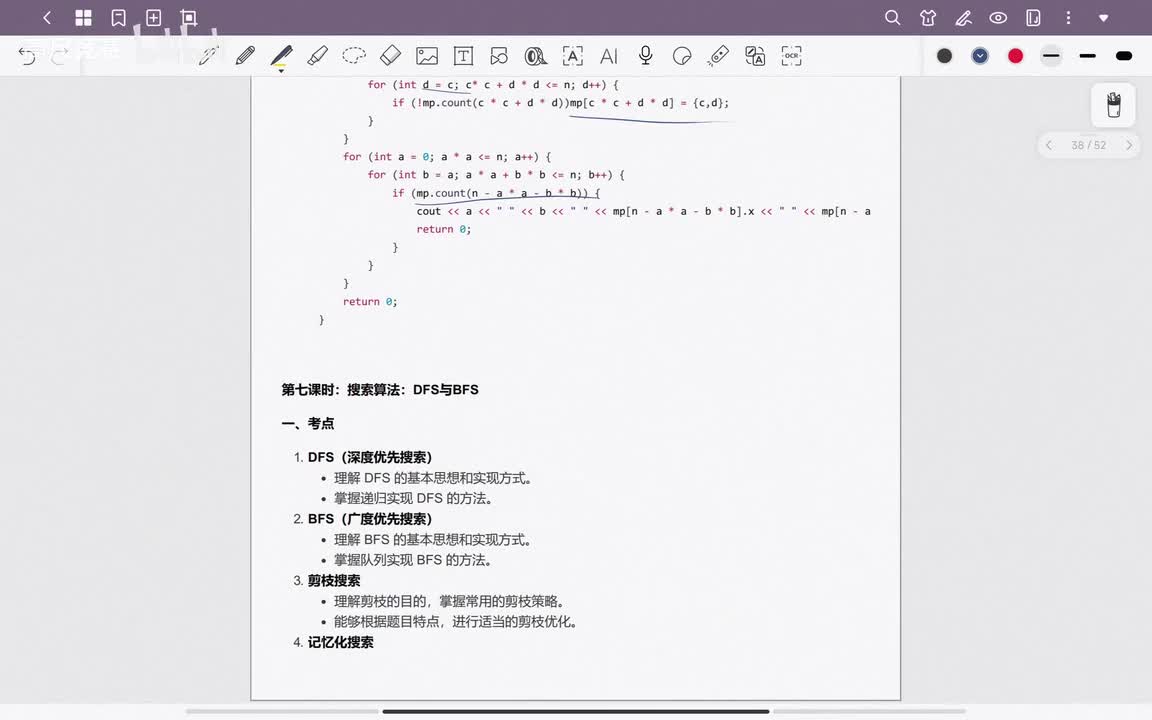
Task: Select the highlighter tool
Action: [317, 56]
